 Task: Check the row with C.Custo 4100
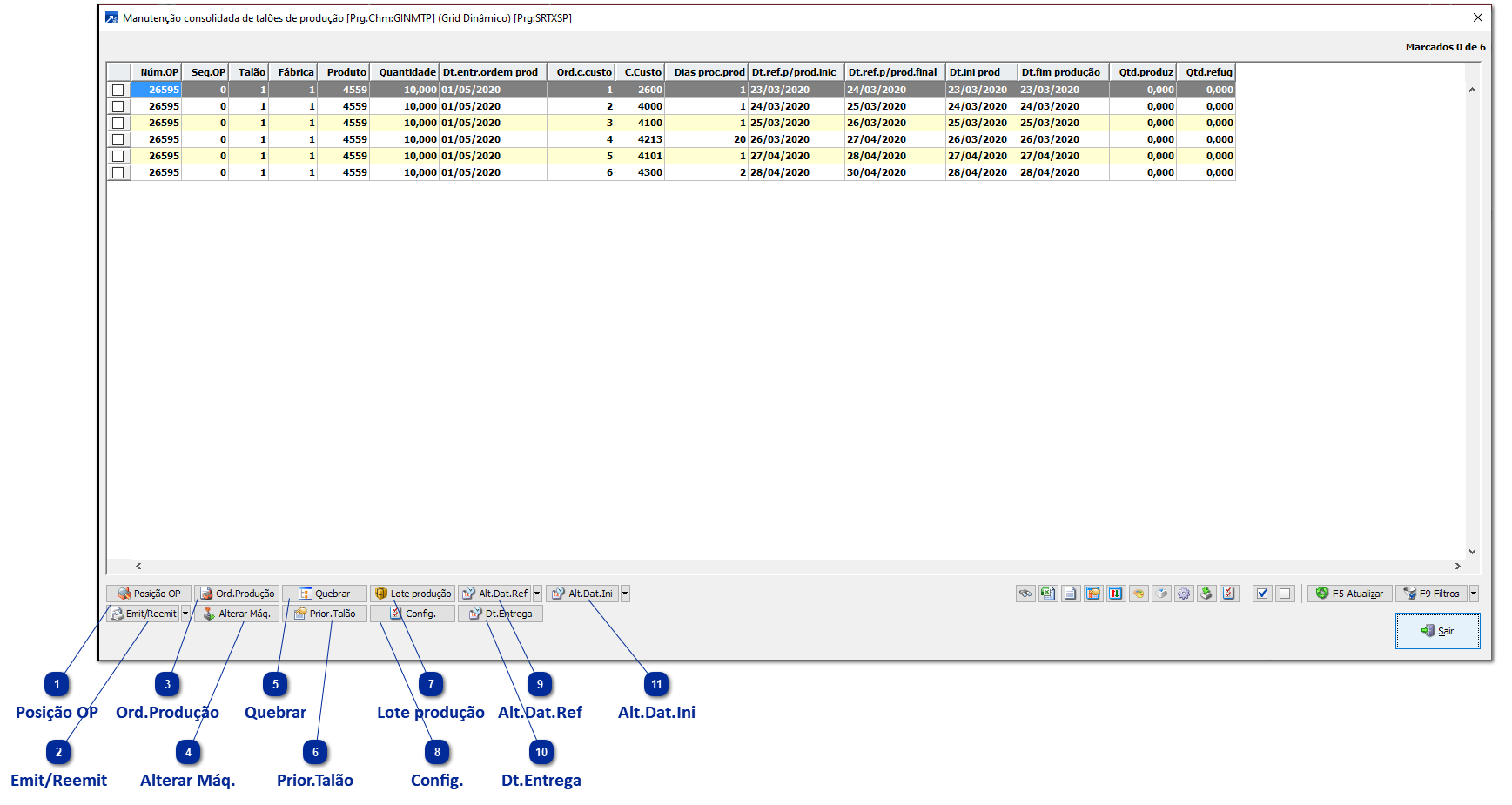click(x=118, y=123)
